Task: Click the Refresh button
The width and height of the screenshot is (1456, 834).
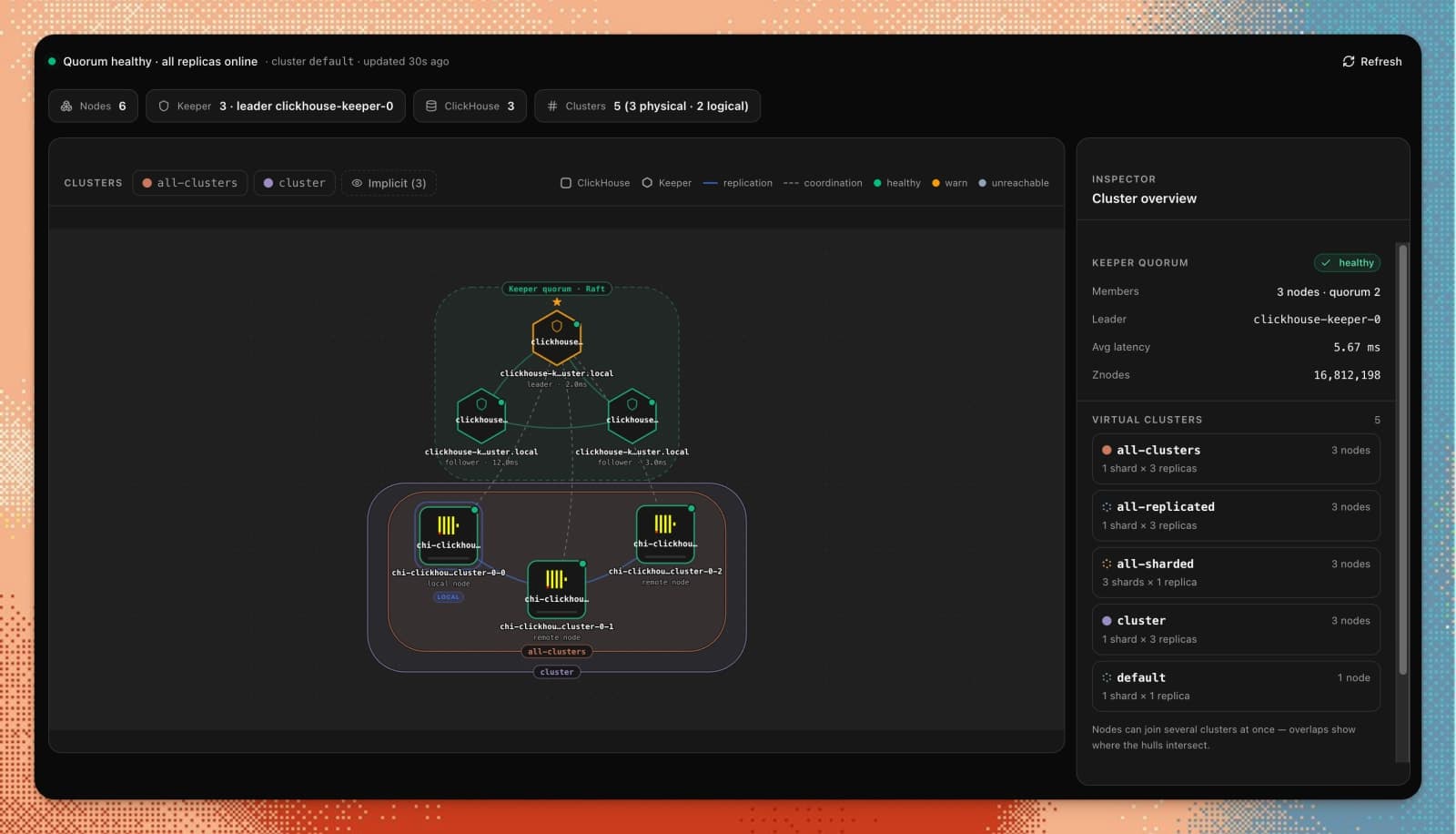Action: tap(1371, 61)
